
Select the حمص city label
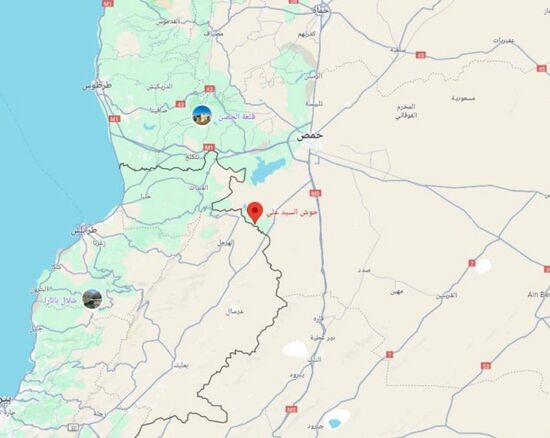pyautogui.click(x=309, y=136)
